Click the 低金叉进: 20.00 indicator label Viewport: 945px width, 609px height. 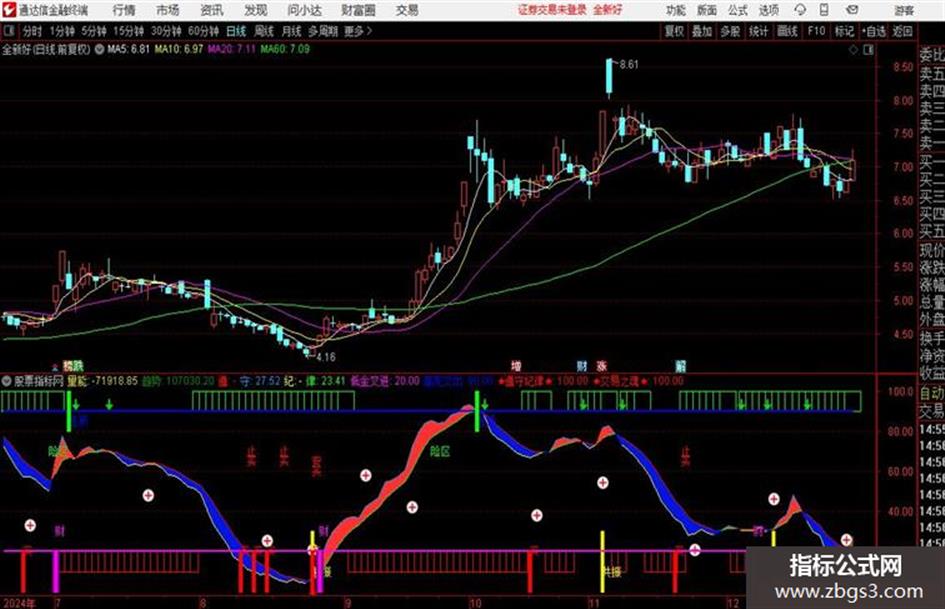385,381
